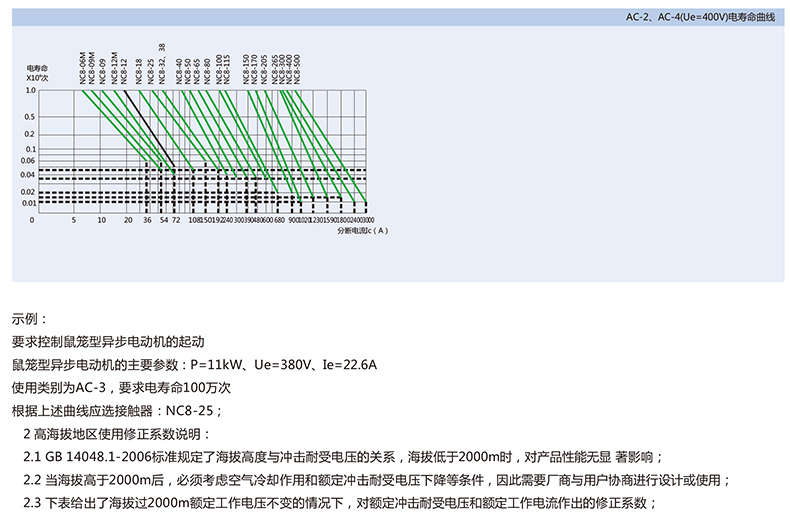Viewport: 790px width, 513px height.
Task: Select the 0.5 tick on the y-axis
Action: coord(30,117)
